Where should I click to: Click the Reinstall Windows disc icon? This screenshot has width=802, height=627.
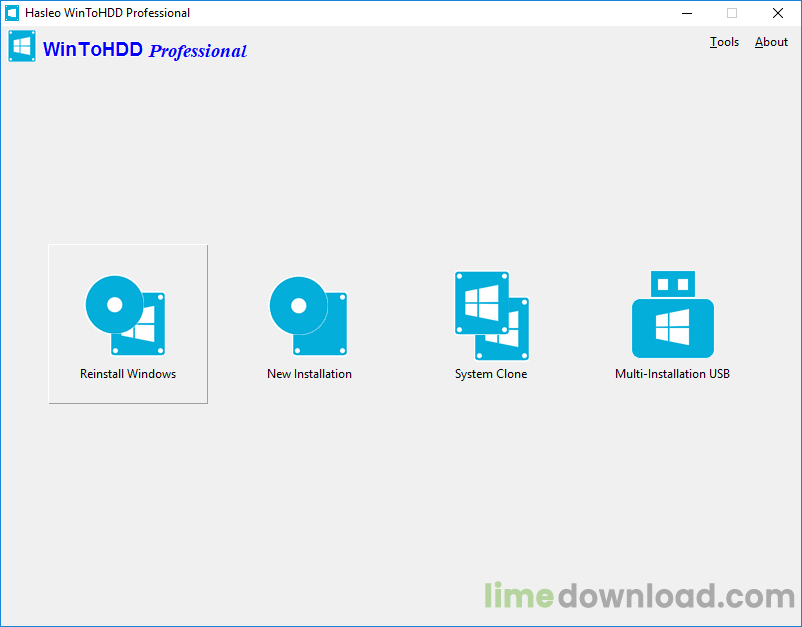[125, 316]
